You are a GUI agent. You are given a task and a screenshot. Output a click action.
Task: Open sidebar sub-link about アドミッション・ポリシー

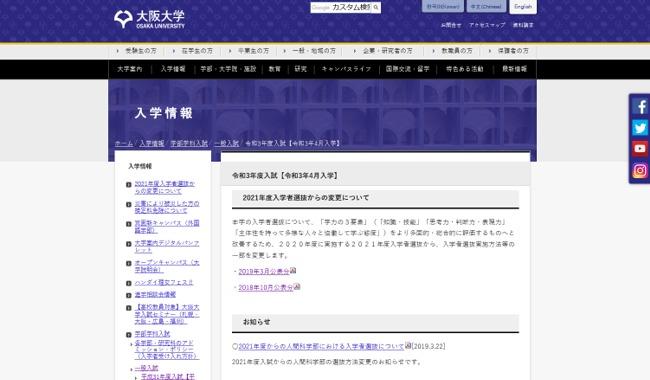tap(167, 350)
